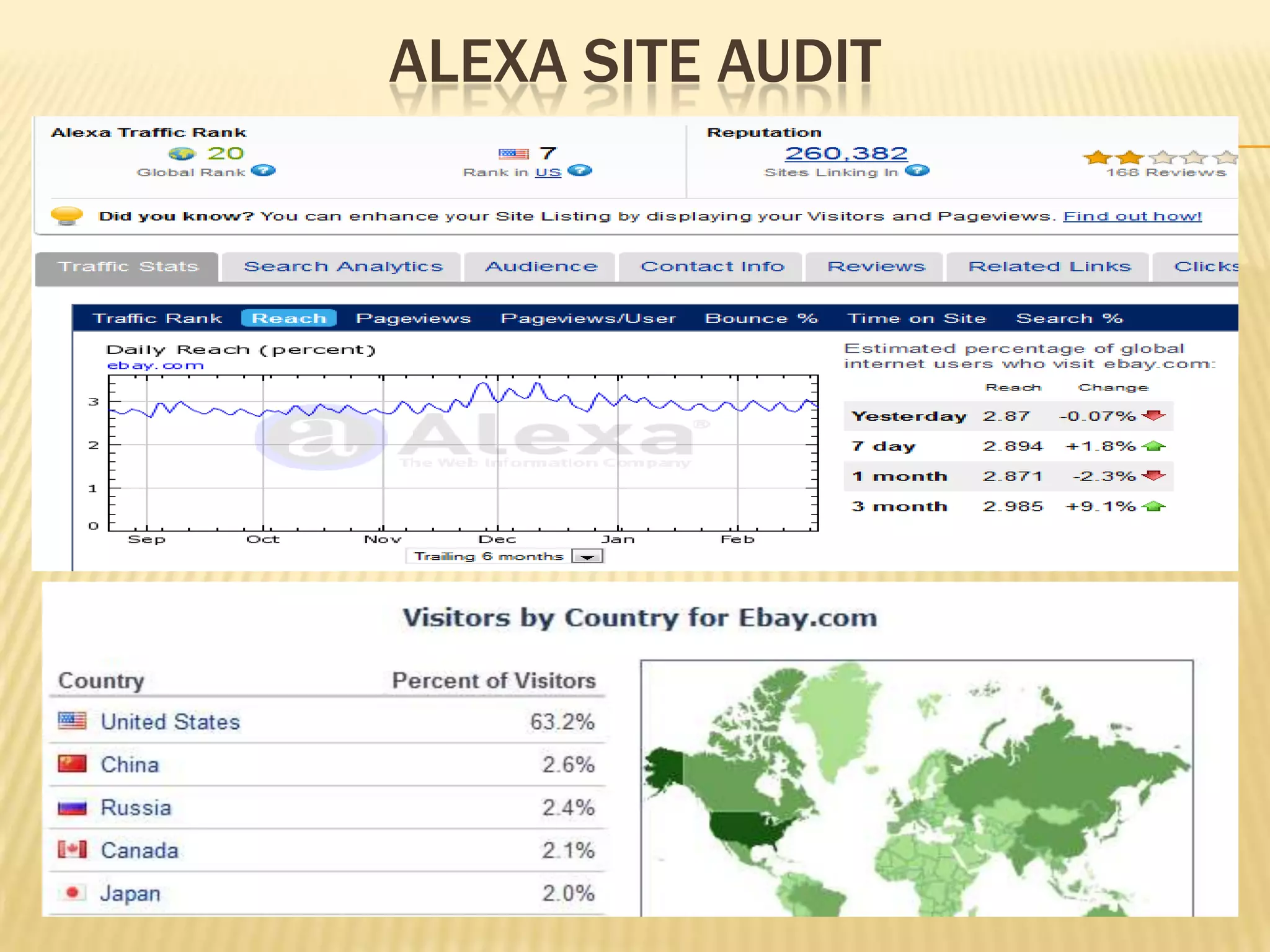Select the Time on Site chart option
1270x952 pixels.
click(x=917, y=319)
